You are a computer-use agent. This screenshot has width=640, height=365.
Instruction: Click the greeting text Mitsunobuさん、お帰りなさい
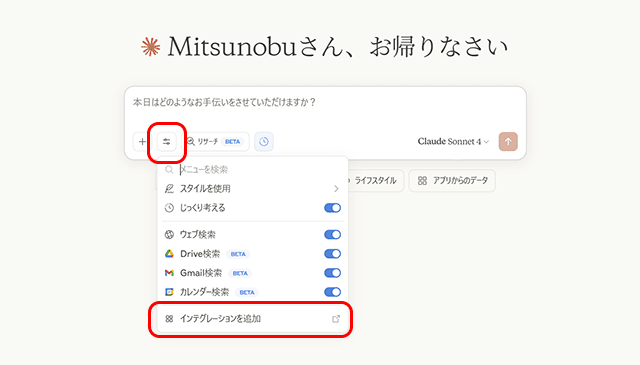click(x=338, y=47)
